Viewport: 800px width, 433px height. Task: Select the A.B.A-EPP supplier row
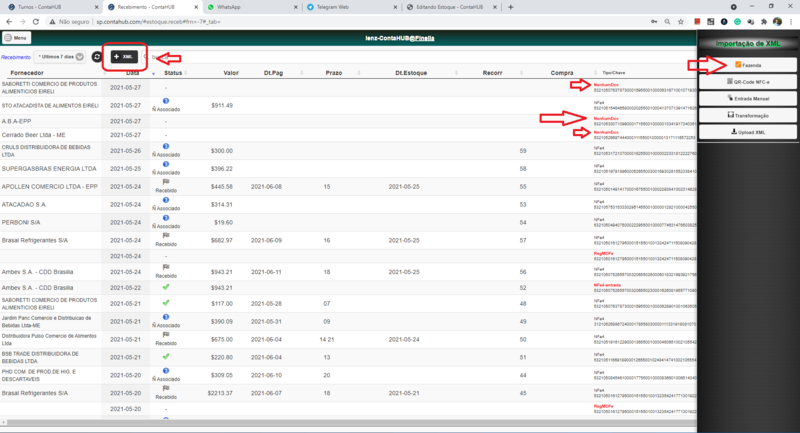(x=348, y=121)
